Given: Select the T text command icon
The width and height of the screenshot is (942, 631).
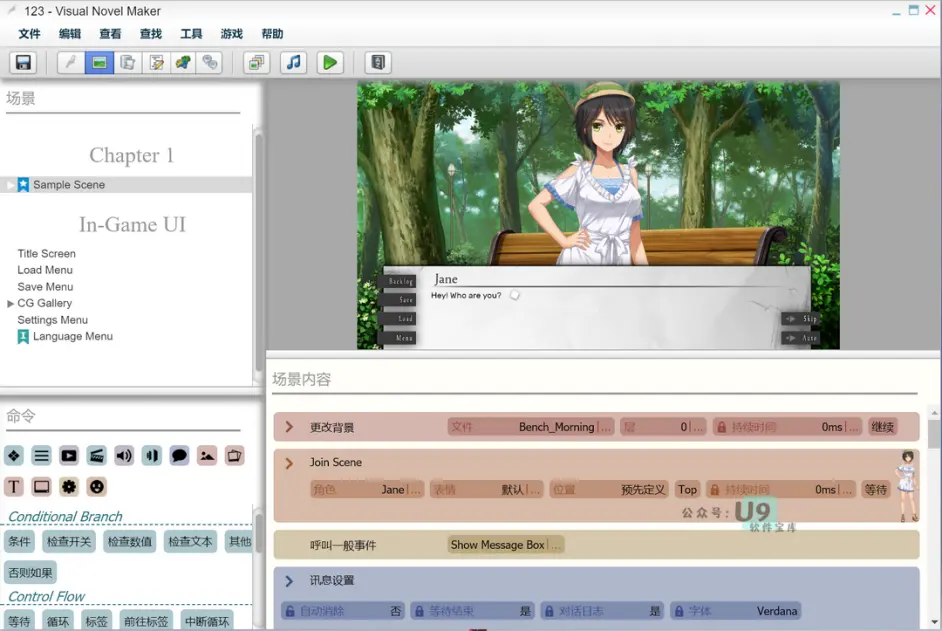Looking at the screenshot, I should click(x=14, y=486).
